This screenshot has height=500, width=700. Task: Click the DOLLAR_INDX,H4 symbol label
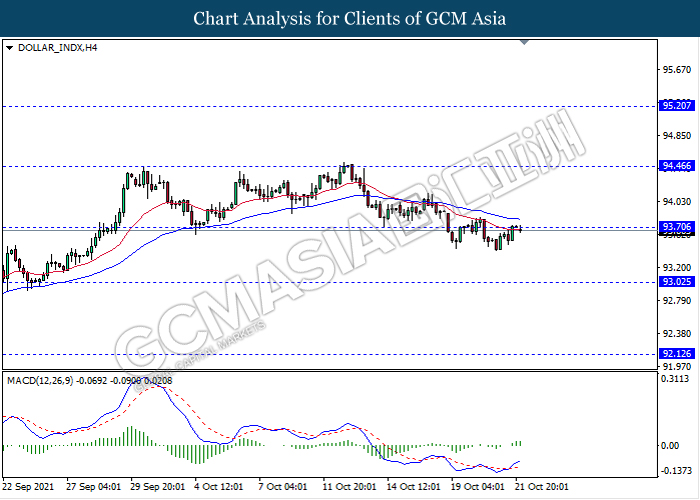[x=58, y=48]
